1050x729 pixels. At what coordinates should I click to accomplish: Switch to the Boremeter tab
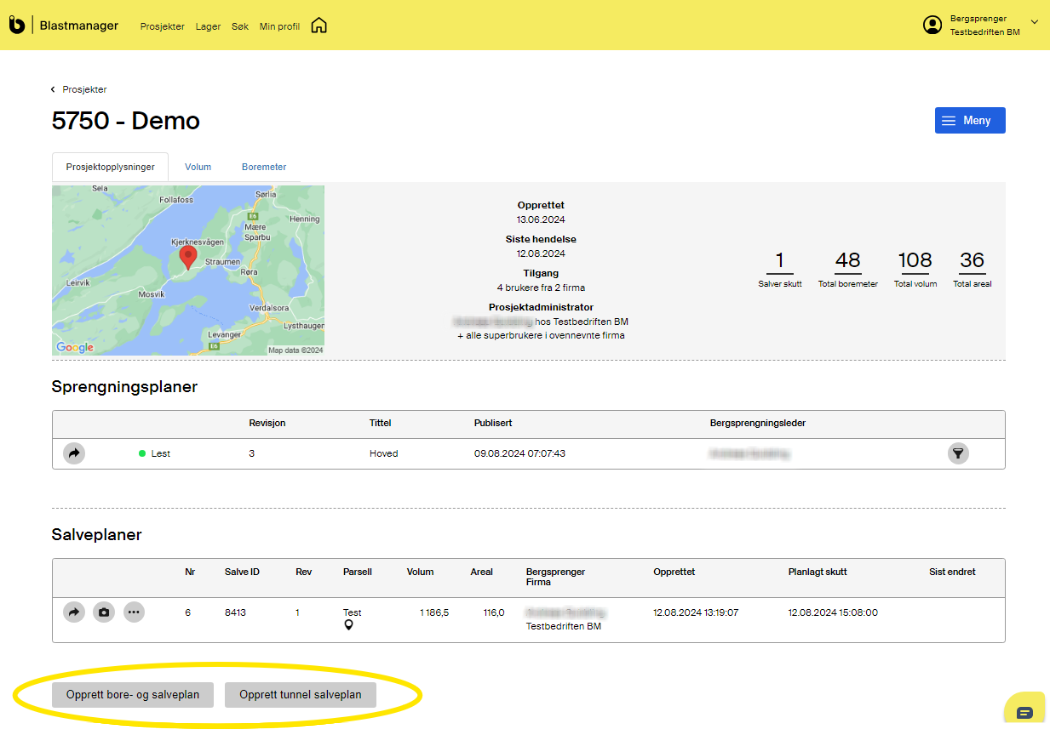[264, 167]
